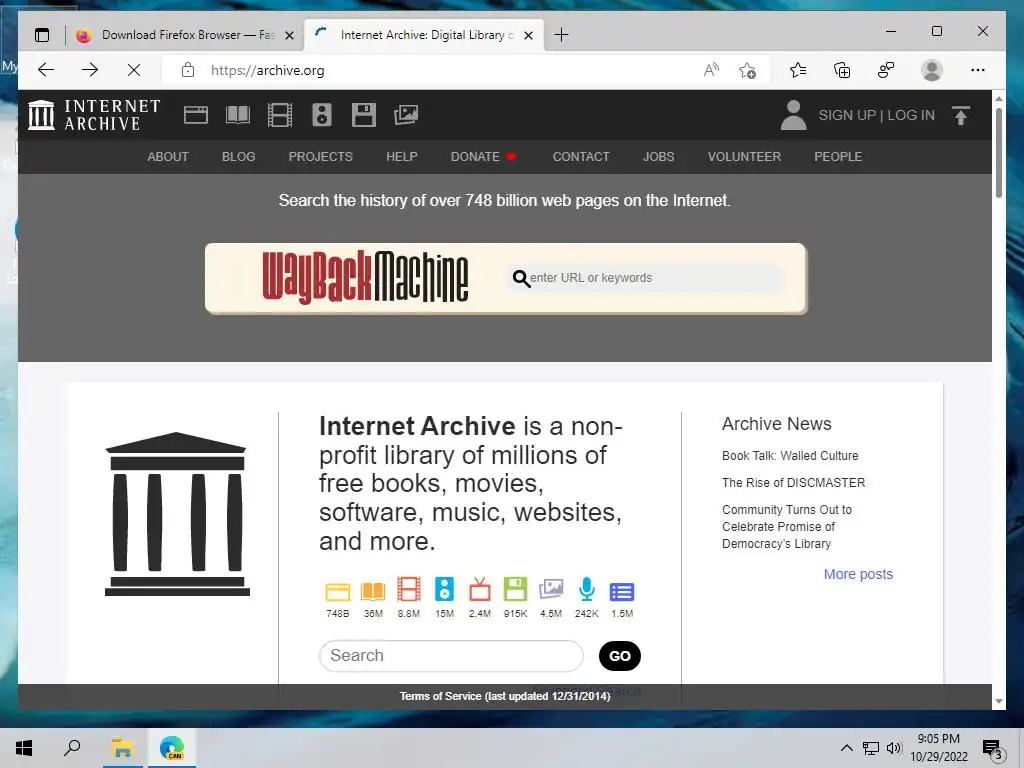The height and width of the screenshot is (768, 1024).
Task: Open the Favorites list icon
Action: tap(798, 70)
